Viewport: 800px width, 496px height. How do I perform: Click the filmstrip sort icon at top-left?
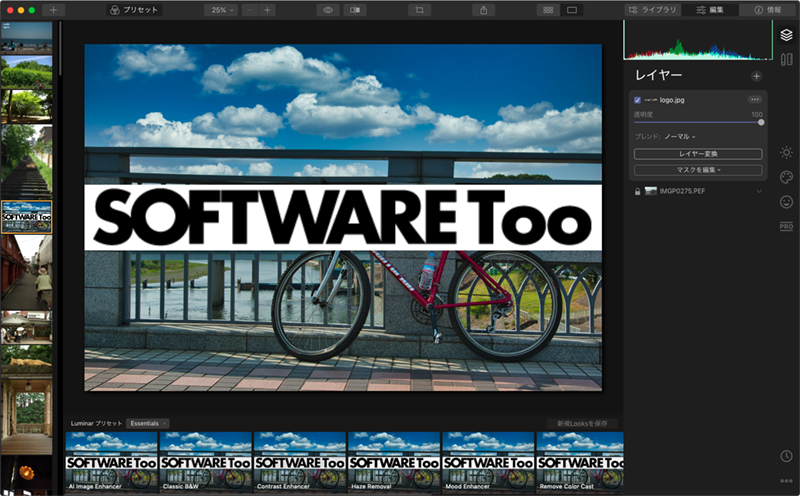[x=7, y=26]
